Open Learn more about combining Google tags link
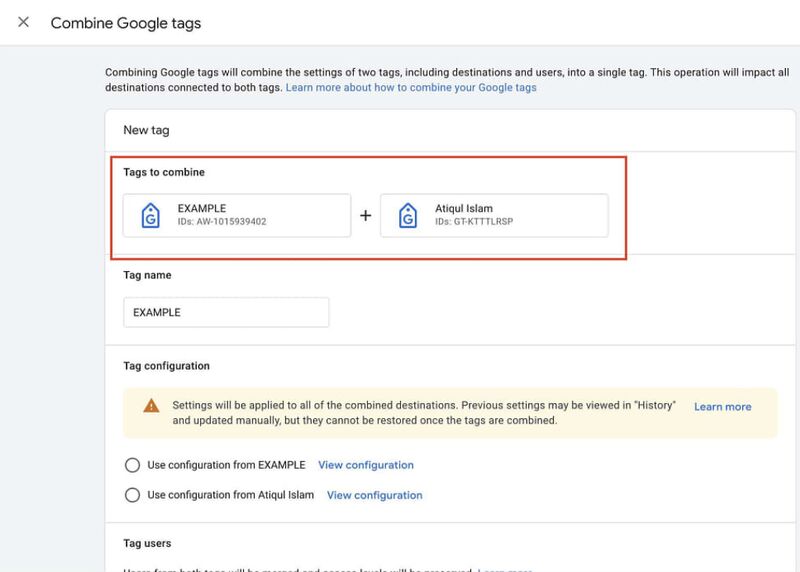The width and height of the screenshot is (800, 572). (411, 87)
